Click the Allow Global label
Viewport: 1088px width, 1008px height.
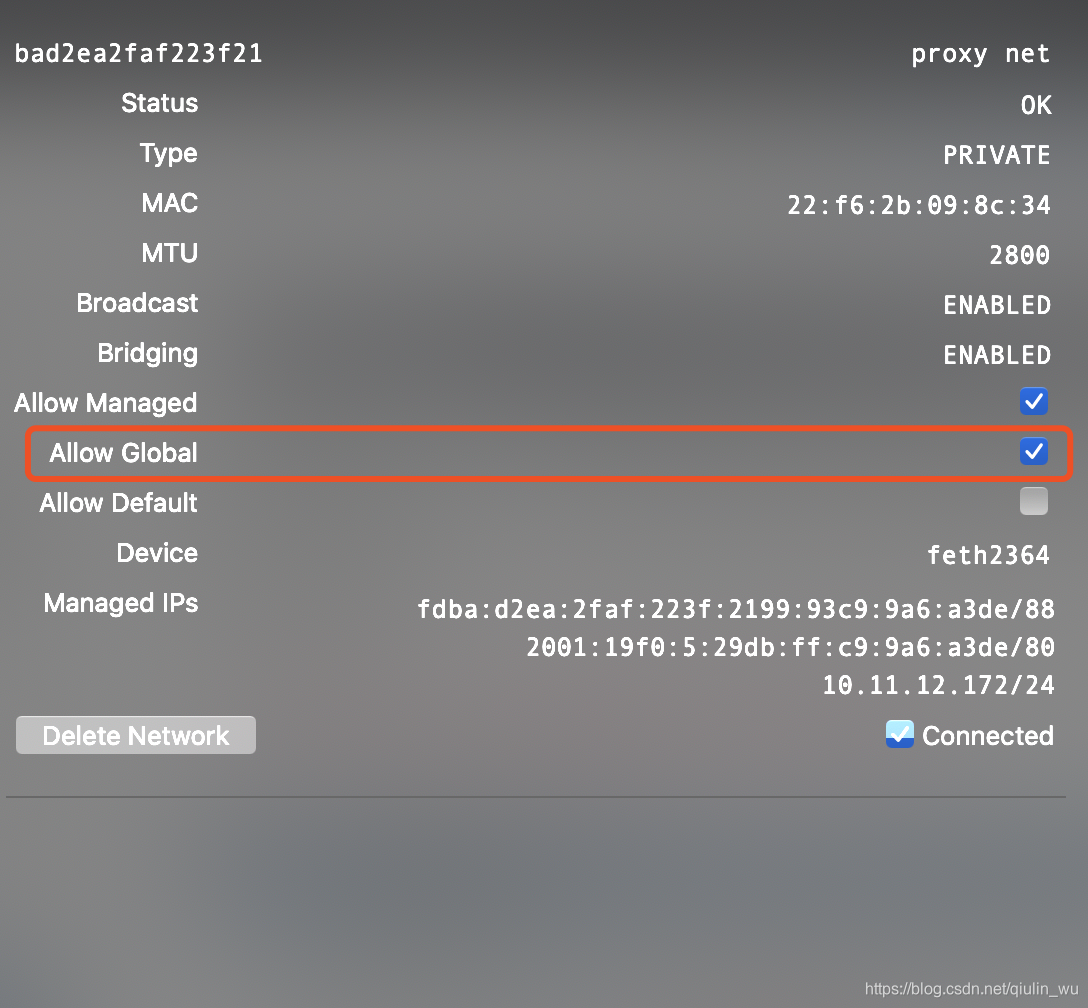(x=124, y=453)
